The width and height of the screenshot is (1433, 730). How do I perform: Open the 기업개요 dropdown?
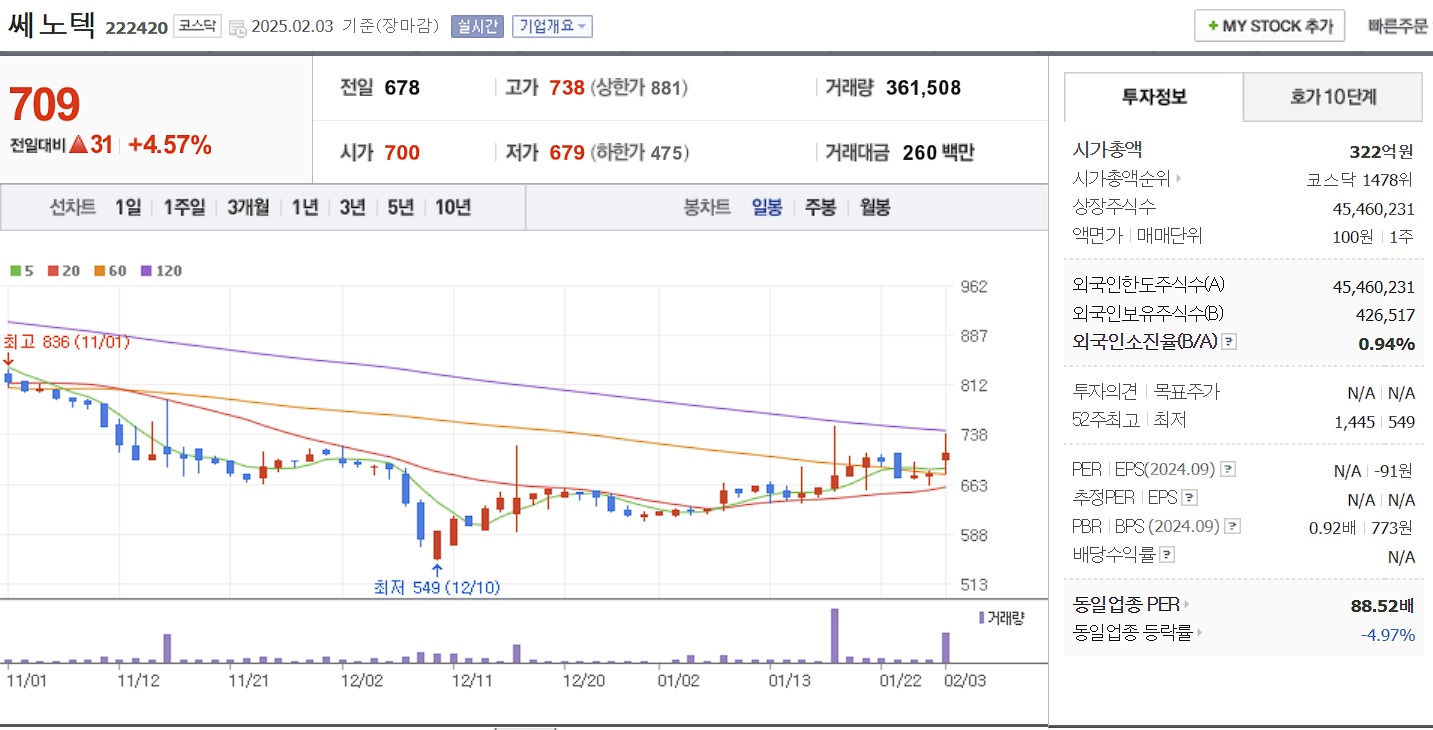pyautogui.click(x=551, y=25)
